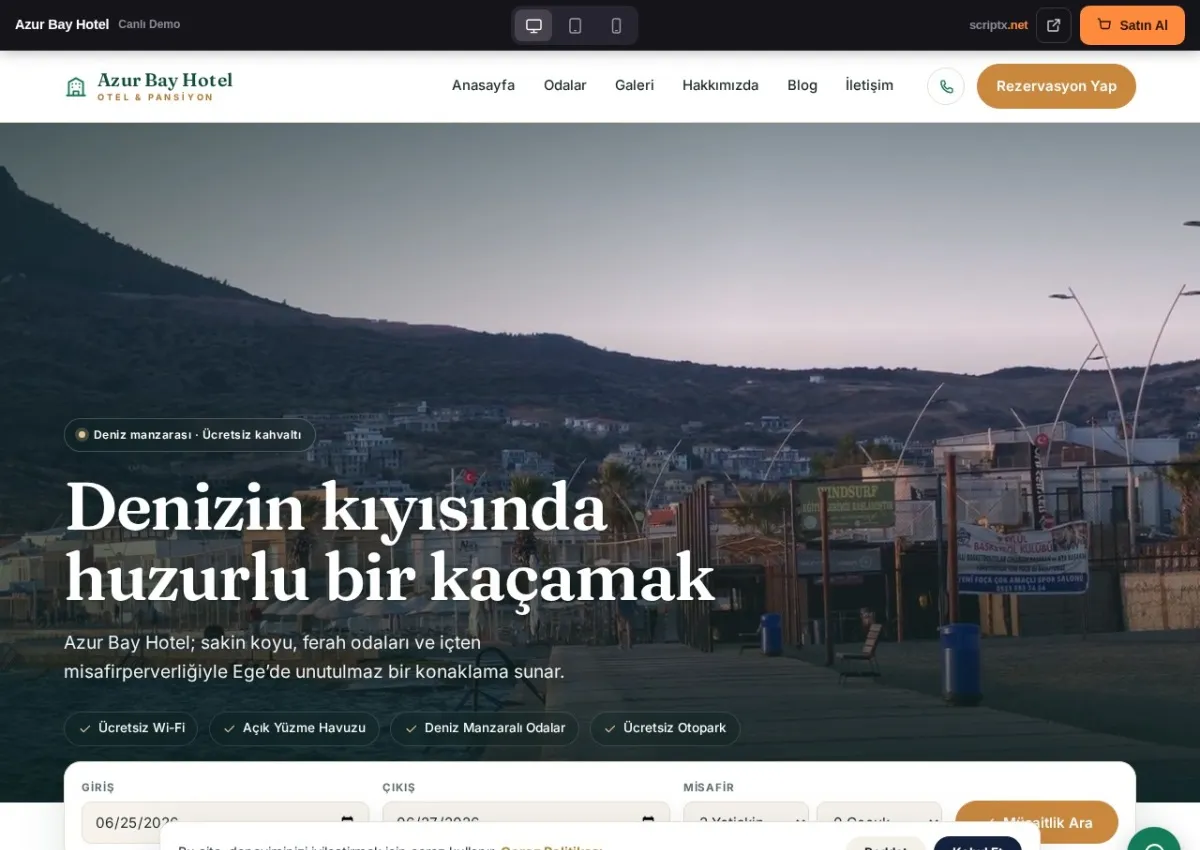Switch to desktop preview mode
Screen dimensions: 1200x850
point(534,25)
